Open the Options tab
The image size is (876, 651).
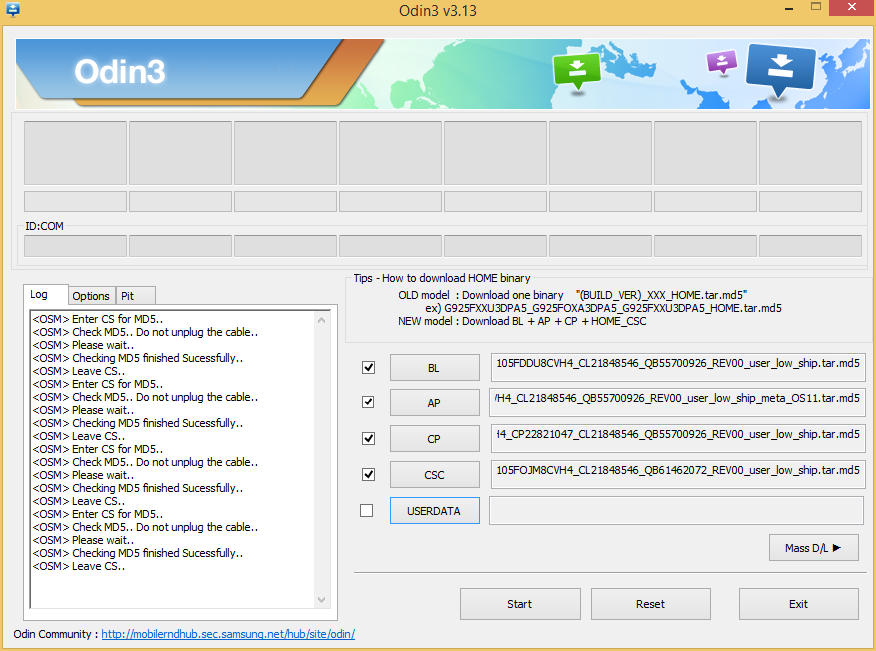pos(91,296)
